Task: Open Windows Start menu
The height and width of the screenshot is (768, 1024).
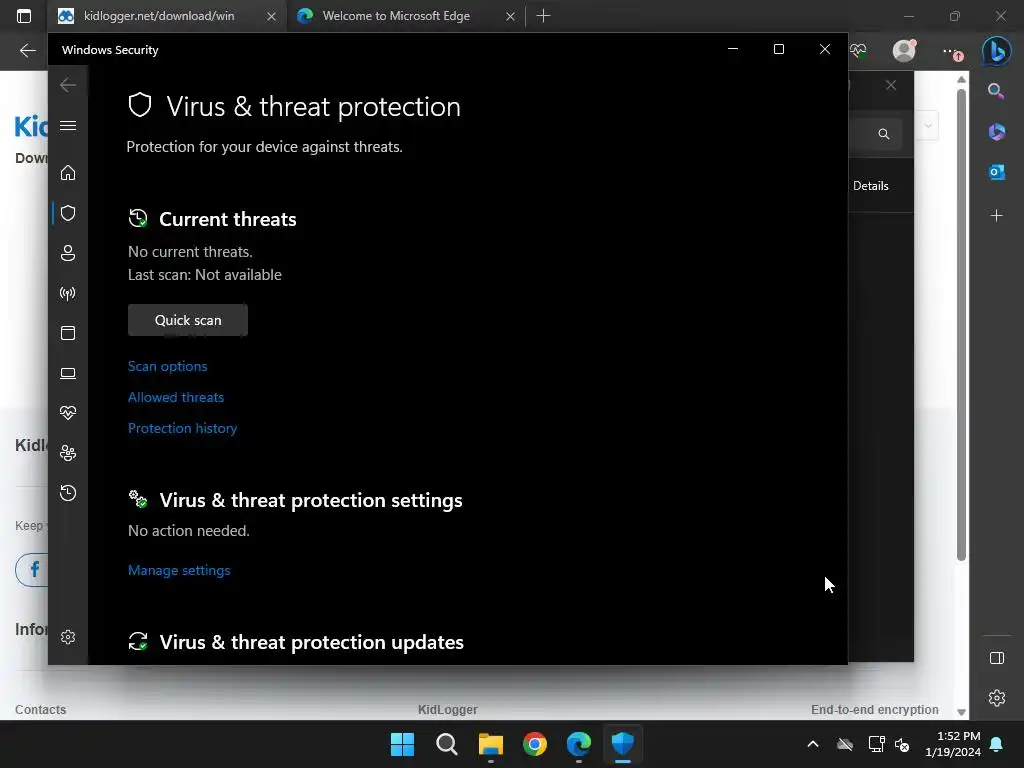Action: click(402, 744)
